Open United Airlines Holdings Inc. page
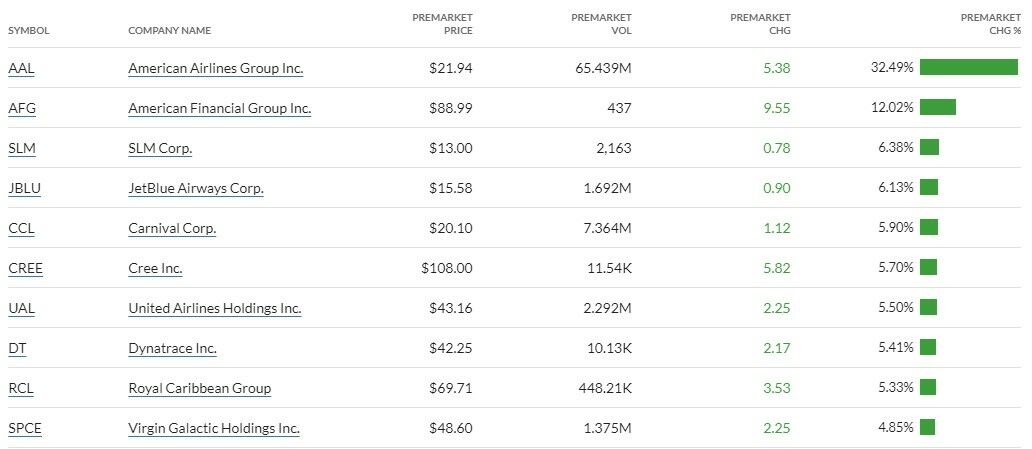This screenshot has height=449, width=1032. coord(214,308)
